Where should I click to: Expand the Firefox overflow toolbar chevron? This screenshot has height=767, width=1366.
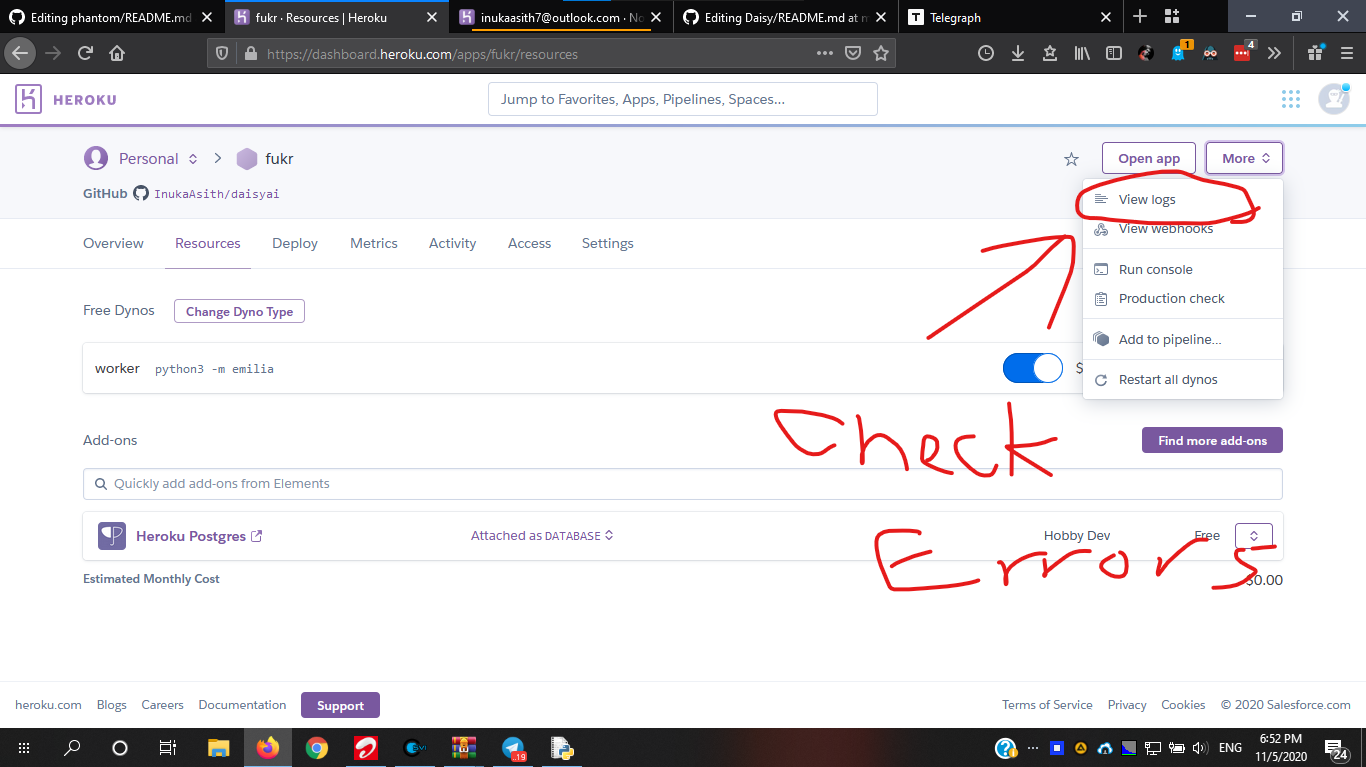[1274, 54]
